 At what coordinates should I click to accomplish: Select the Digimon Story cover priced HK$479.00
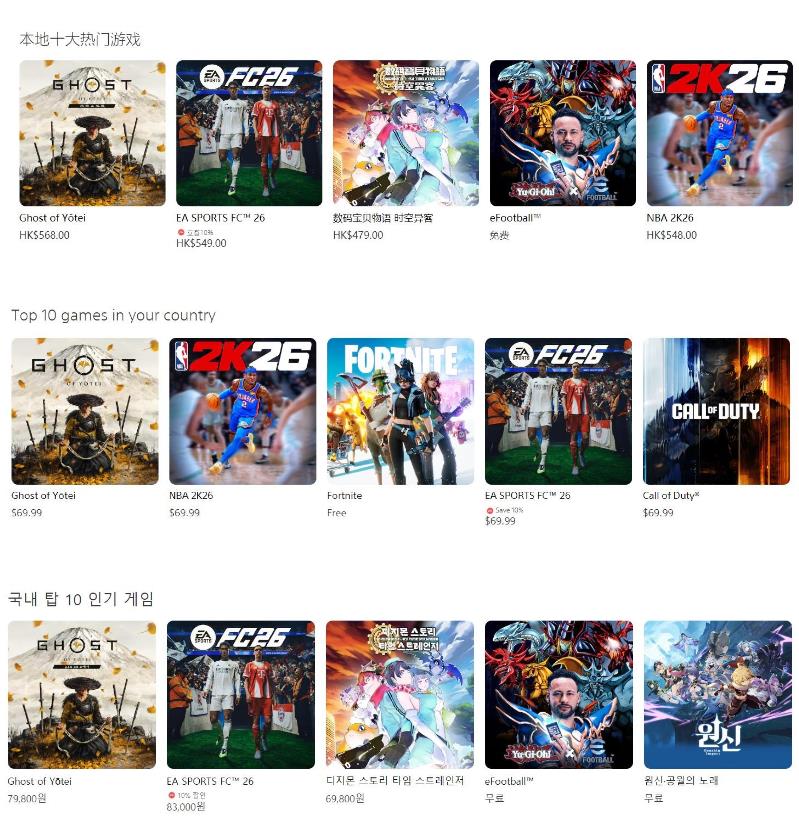pyautogui.click(x=406, y=133)
